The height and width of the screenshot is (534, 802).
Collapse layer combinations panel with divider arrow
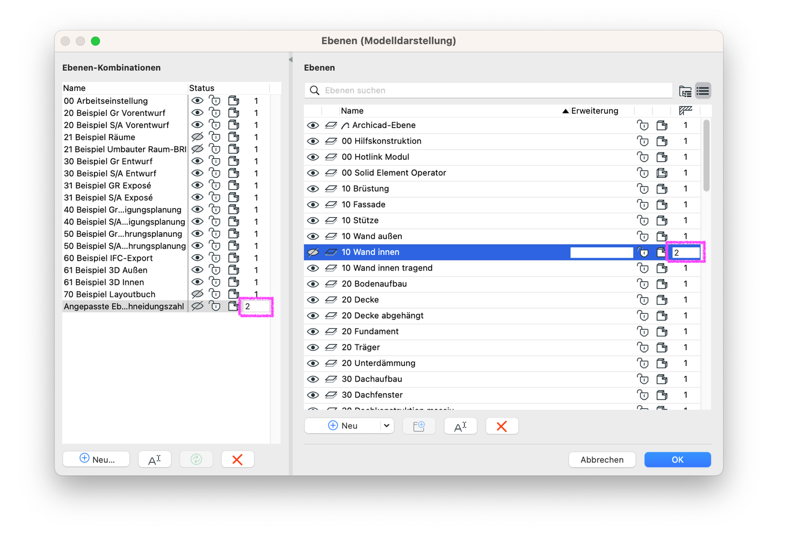[x=291, y=60]
